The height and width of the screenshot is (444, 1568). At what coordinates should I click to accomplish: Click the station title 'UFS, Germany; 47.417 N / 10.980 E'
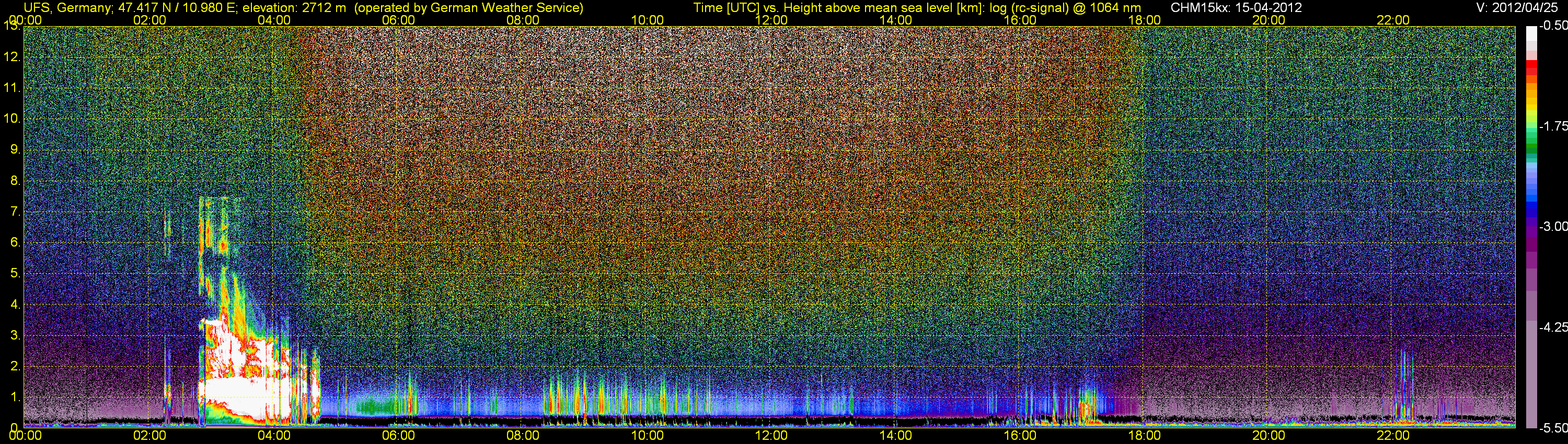pyautogui.click(x=130, y=7)
